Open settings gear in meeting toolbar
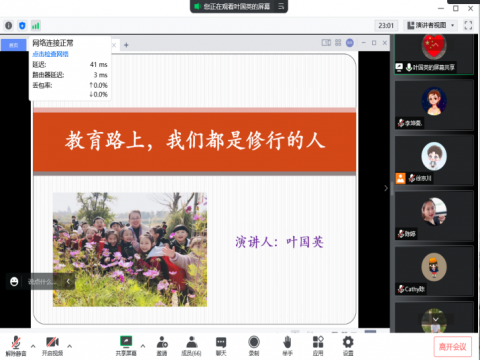Screen dimensions: 480x360 pos(348,346)
